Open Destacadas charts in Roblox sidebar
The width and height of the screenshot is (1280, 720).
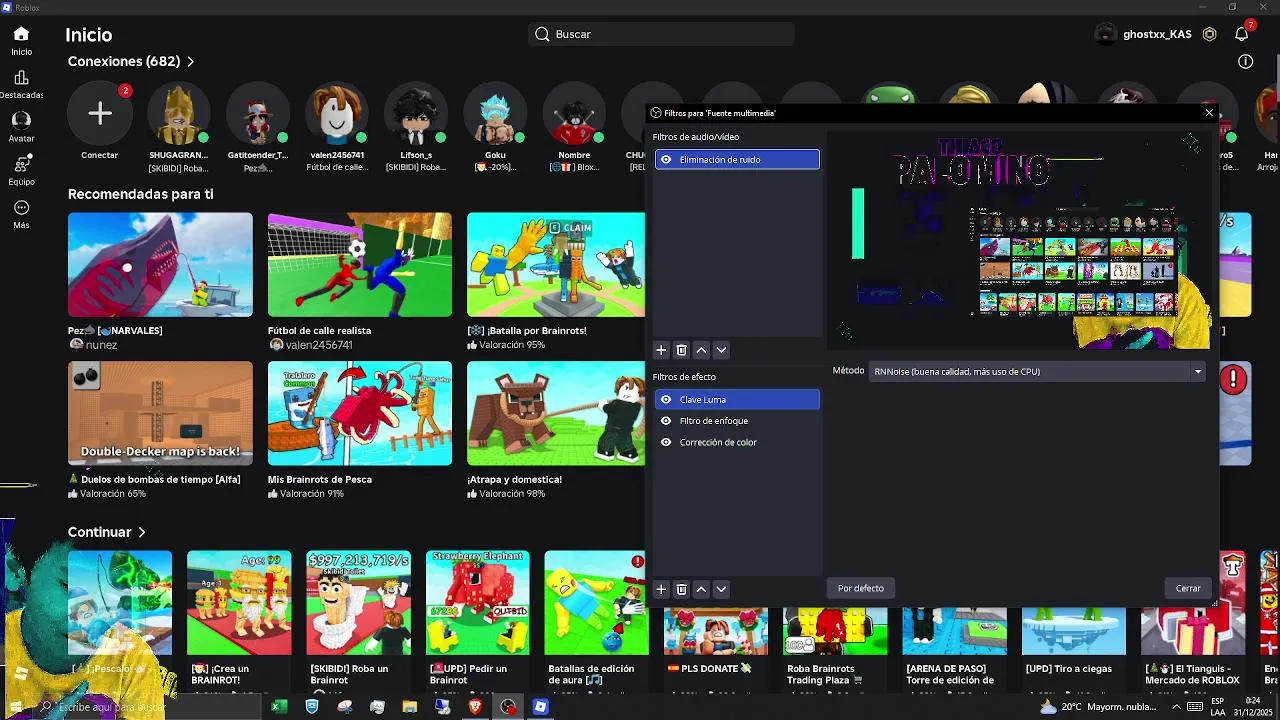coord(21,84)
